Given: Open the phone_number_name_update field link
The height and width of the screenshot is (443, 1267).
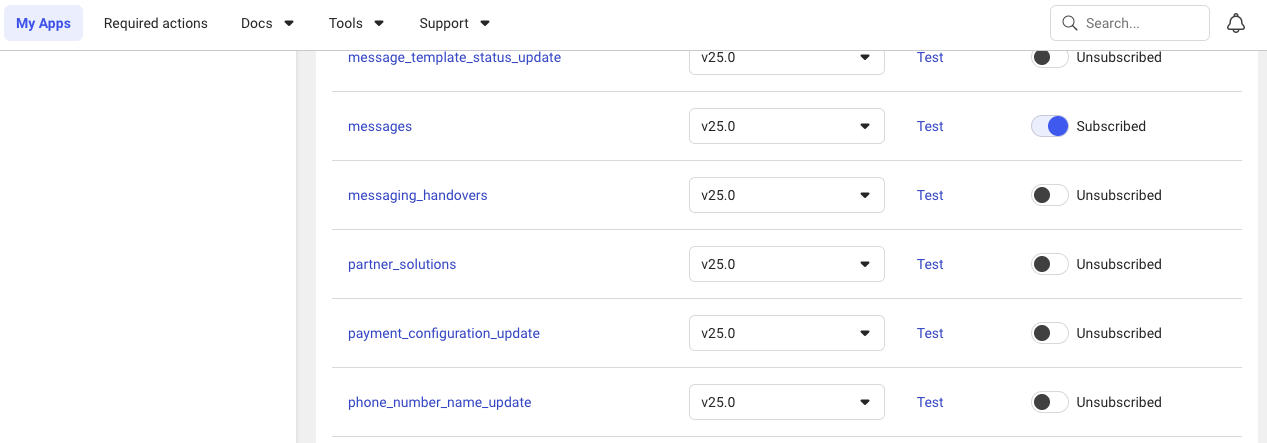Looking at the screenshot, I should click(x=439, y=402).
